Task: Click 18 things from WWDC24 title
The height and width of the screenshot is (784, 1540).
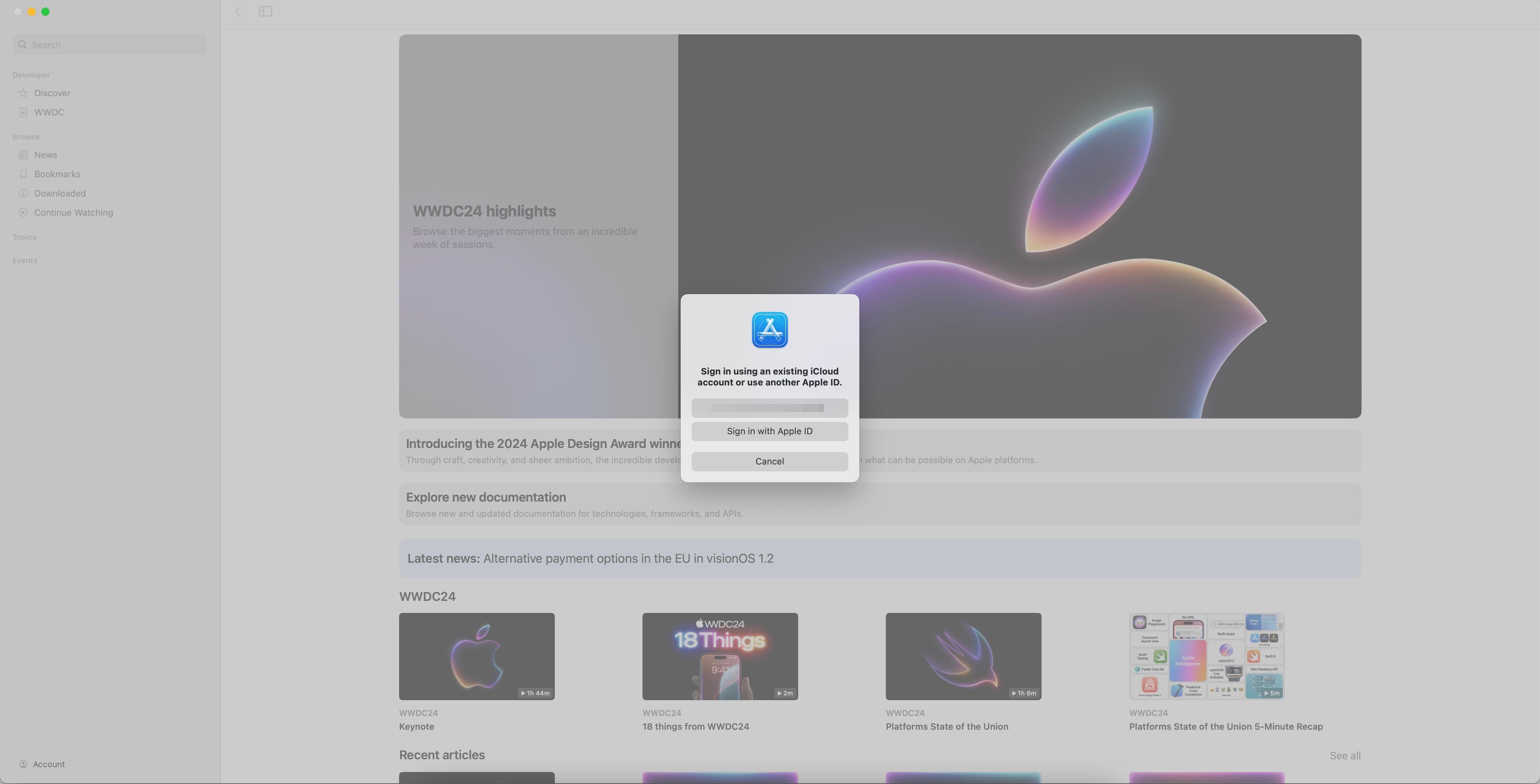Action: (695, 727)
